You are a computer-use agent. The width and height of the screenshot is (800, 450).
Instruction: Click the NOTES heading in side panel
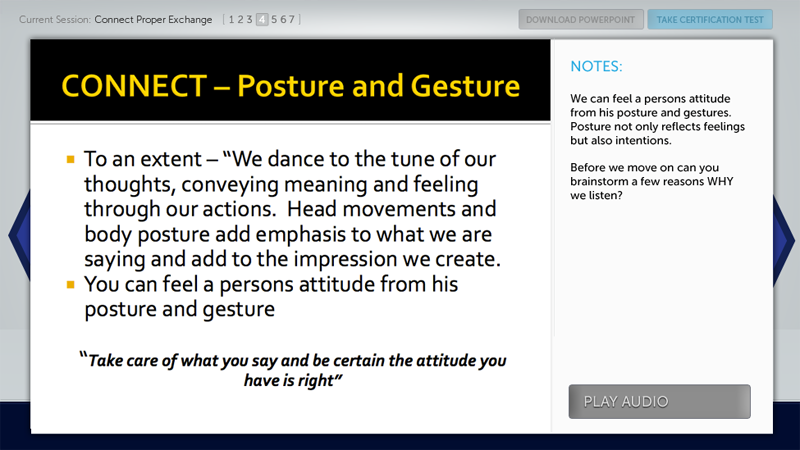pos(596,67)
